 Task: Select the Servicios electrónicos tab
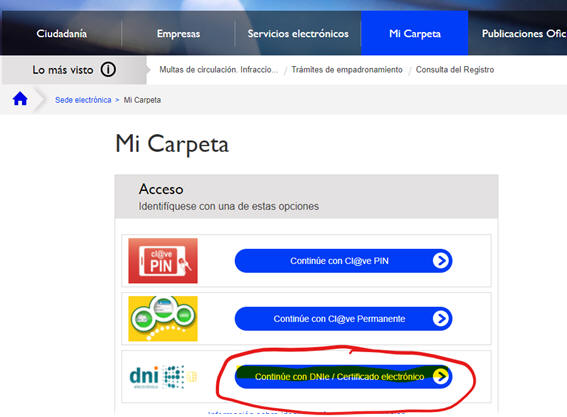coord(298,34)
